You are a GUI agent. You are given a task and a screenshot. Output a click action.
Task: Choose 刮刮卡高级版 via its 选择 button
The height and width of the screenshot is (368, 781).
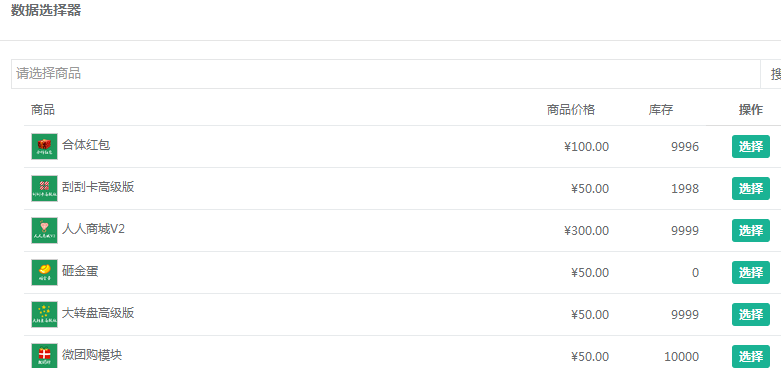[x=751, y=188]
